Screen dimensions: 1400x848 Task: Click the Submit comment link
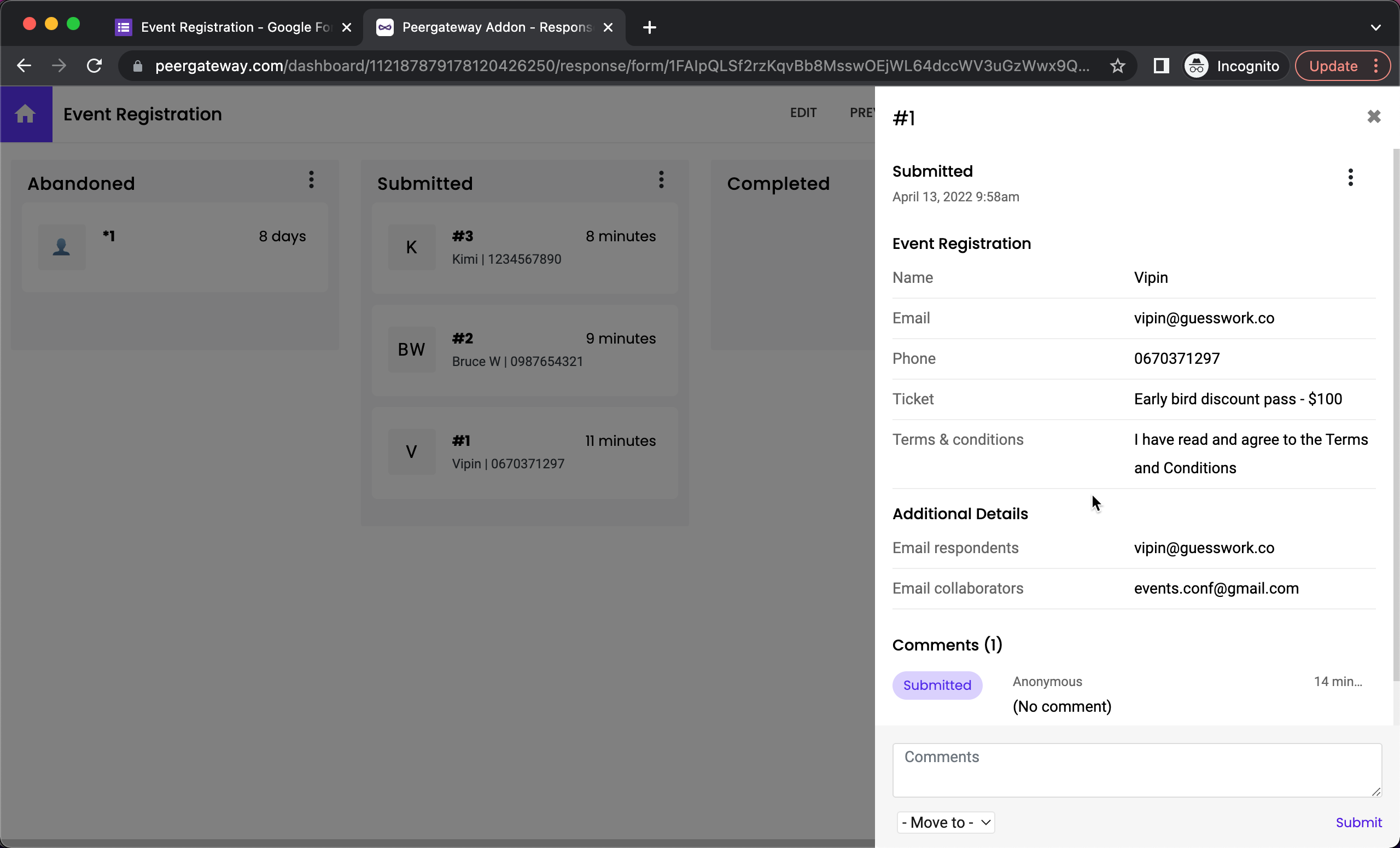(x=1358, y=822)
